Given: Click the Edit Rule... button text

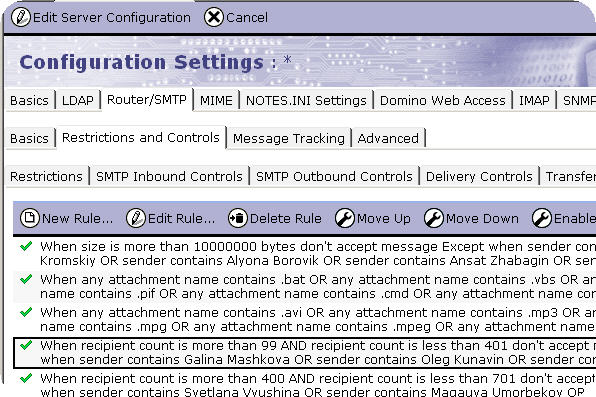Looking at the screenshot, I should coord(181,219).
